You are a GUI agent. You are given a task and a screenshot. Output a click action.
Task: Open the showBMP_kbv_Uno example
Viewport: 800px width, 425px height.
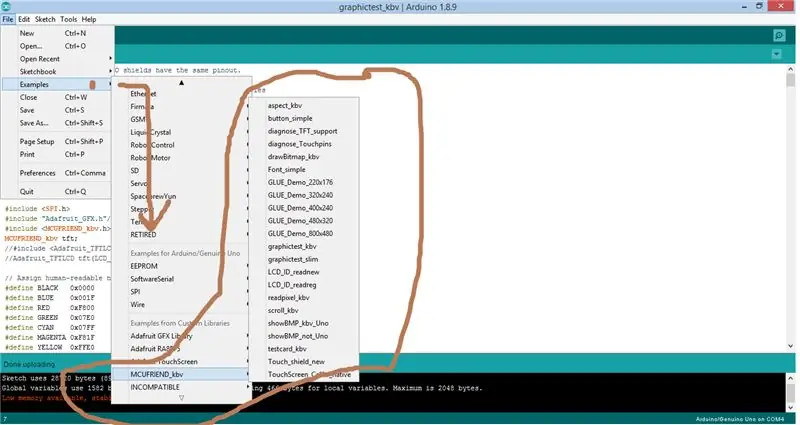pos(304,323)
